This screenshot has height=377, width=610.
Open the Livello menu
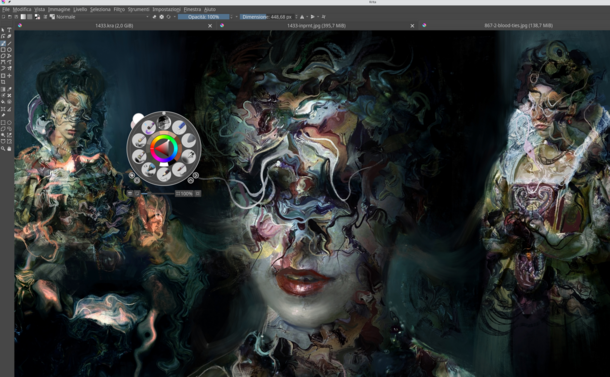(80, 9)
